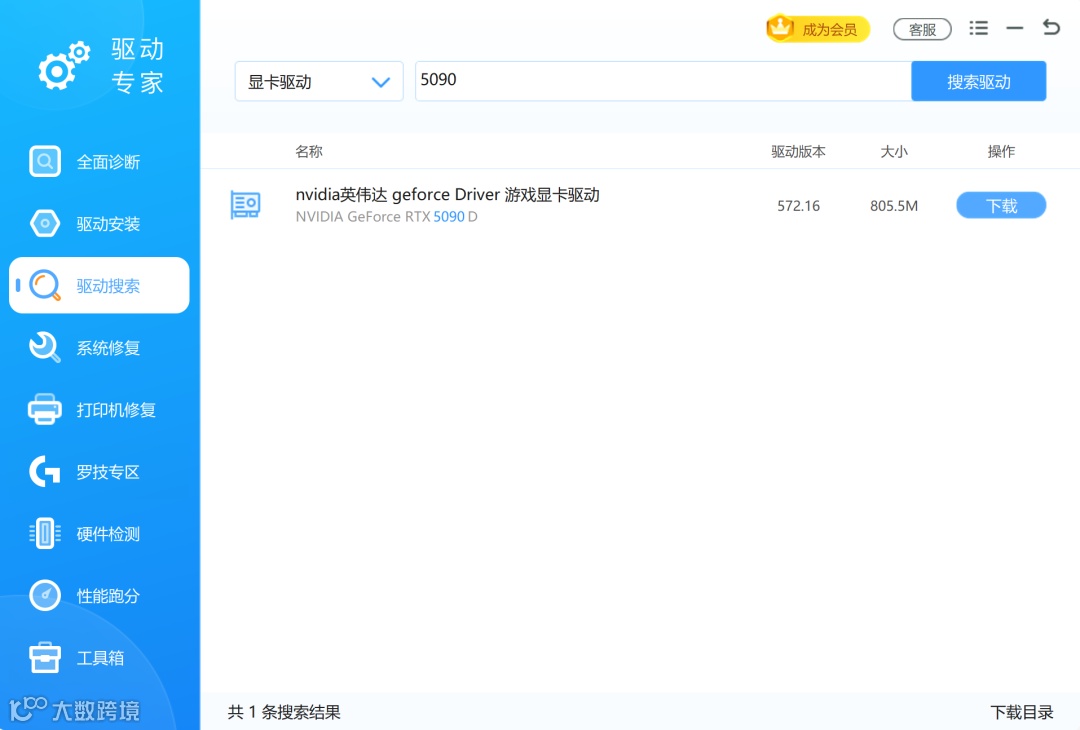Viewport: 1080px width, 730px height.
Task: Click the 成为会员 button
Action: point(818,29)
